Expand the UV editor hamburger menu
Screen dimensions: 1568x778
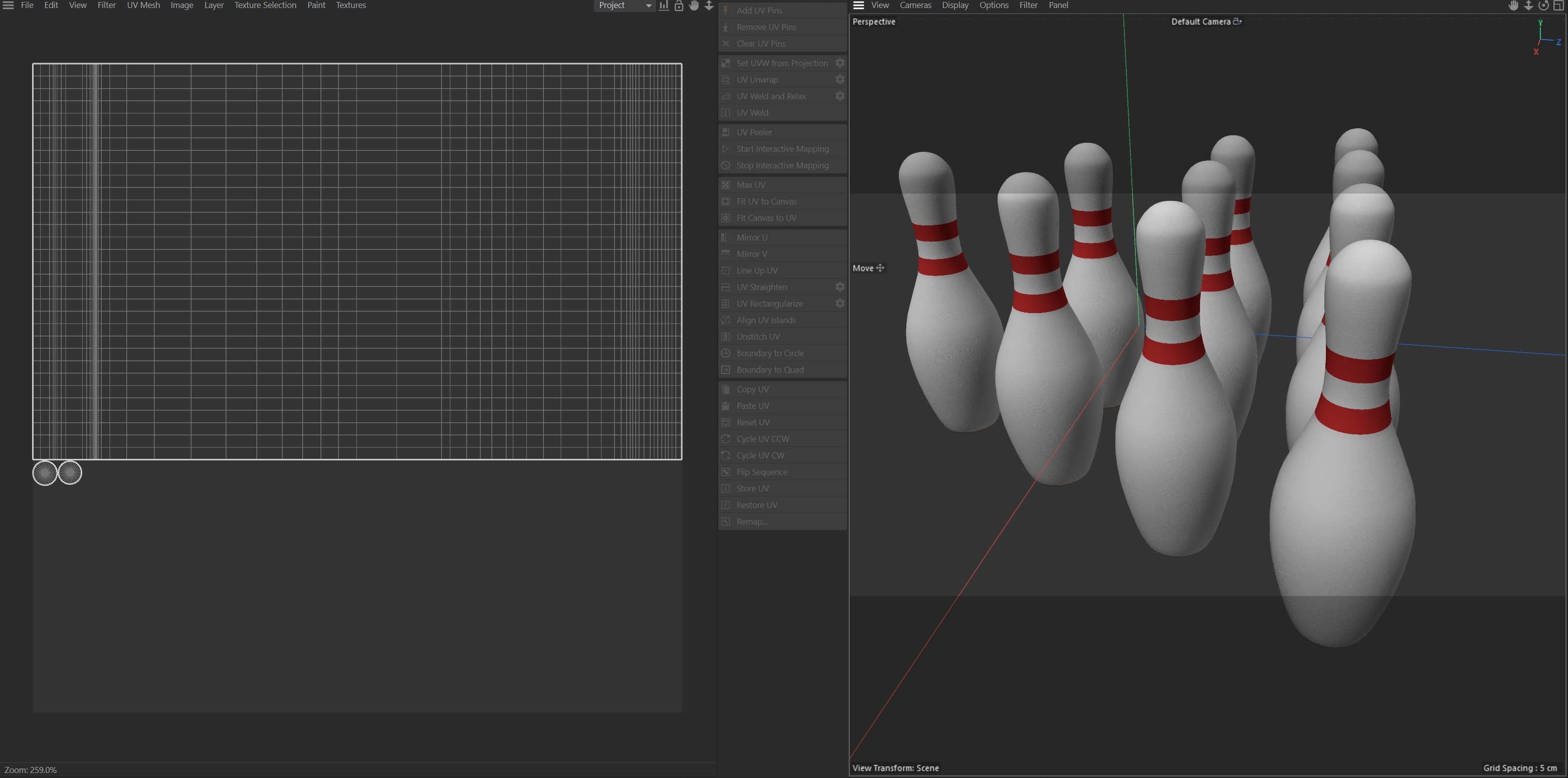click(x=8, y=6)
